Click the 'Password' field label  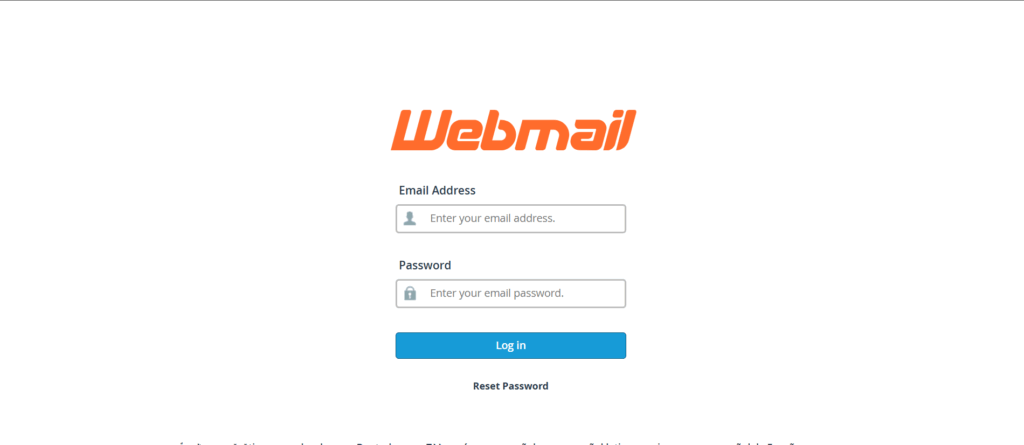[424, 265]
